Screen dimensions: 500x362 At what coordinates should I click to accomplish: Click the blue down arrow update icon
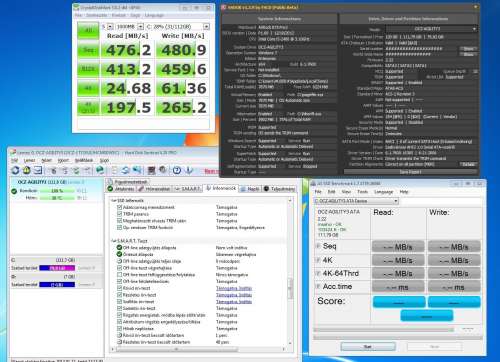189,170
